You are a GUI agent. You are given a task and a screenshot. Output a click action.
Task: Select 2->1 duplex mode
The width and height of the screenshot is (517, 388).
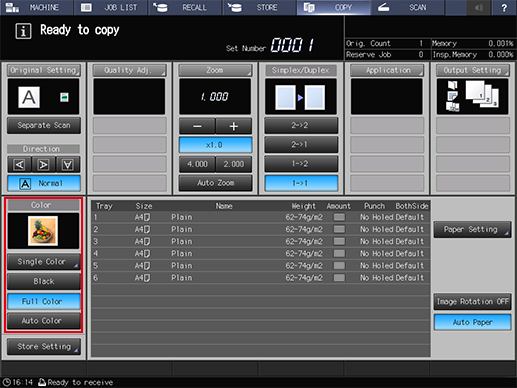(x=301, y=145)
